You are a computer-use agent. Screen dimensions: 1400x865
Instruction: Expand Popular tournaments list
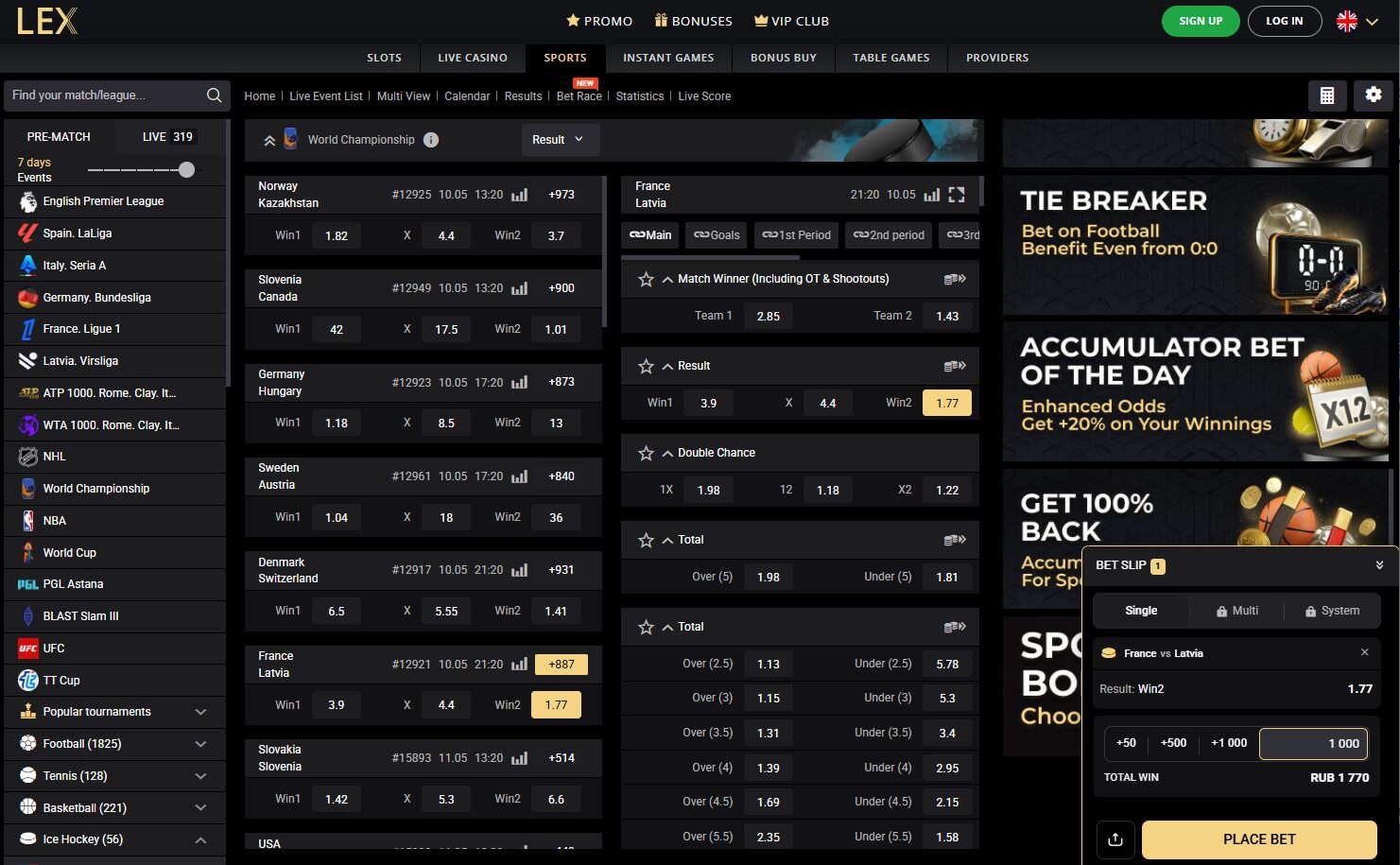point(200,712)
